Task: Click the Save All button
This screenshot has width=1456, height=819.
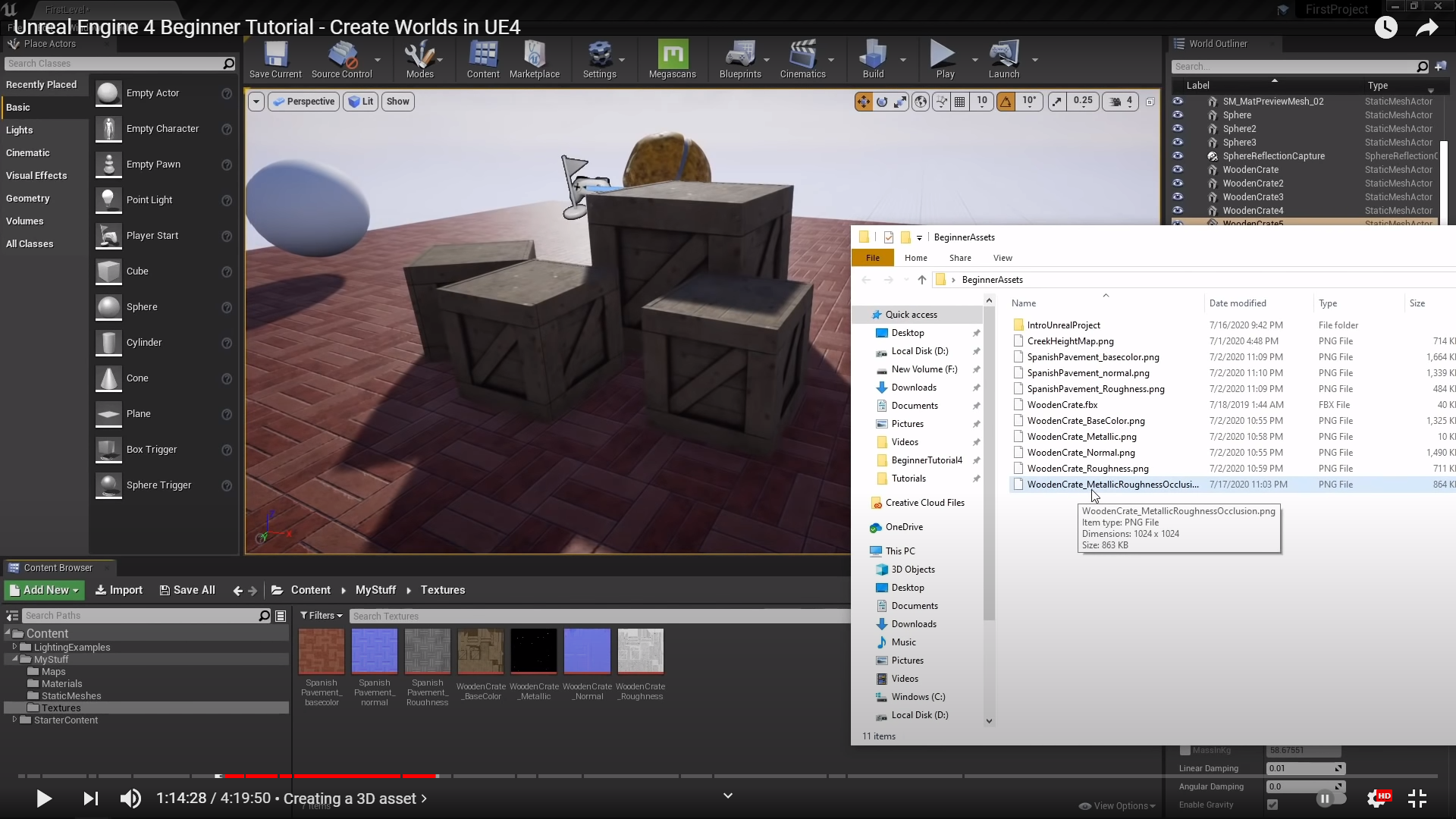Action: 187,590
